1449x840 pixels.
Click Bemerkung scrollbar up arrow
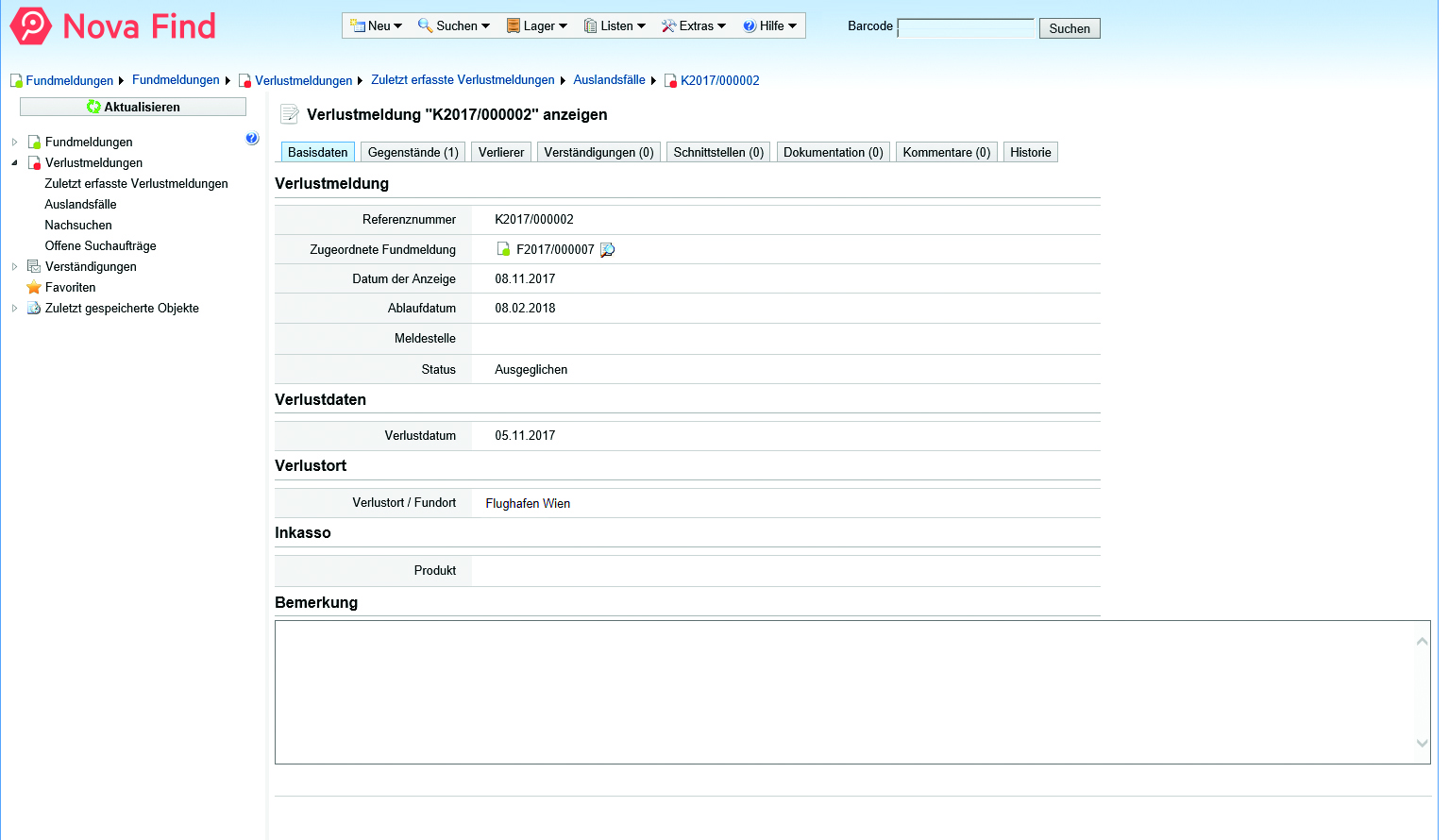pyautogui.click(x=1422, y=641)
